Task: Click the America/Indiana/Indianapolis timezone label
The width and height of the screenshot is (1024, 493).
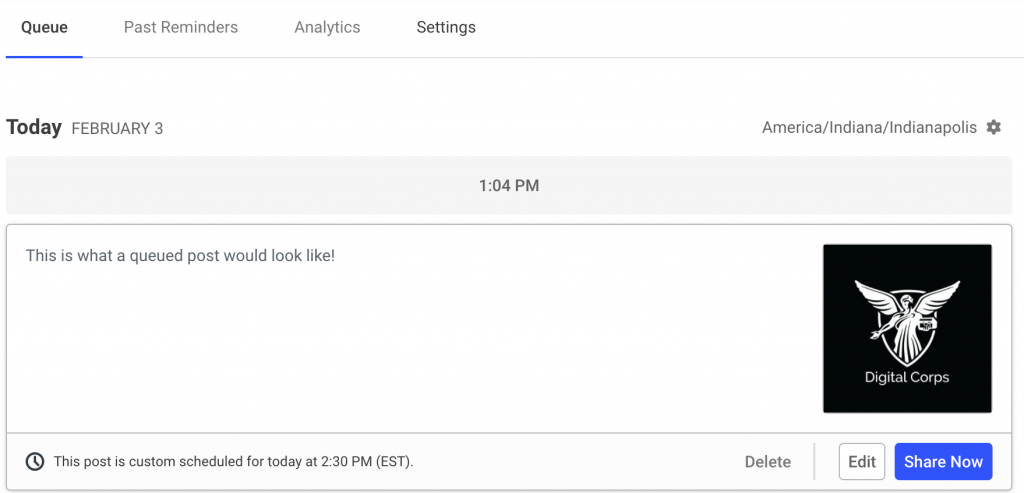Action: pyautogui.click(x=869, y=128)
